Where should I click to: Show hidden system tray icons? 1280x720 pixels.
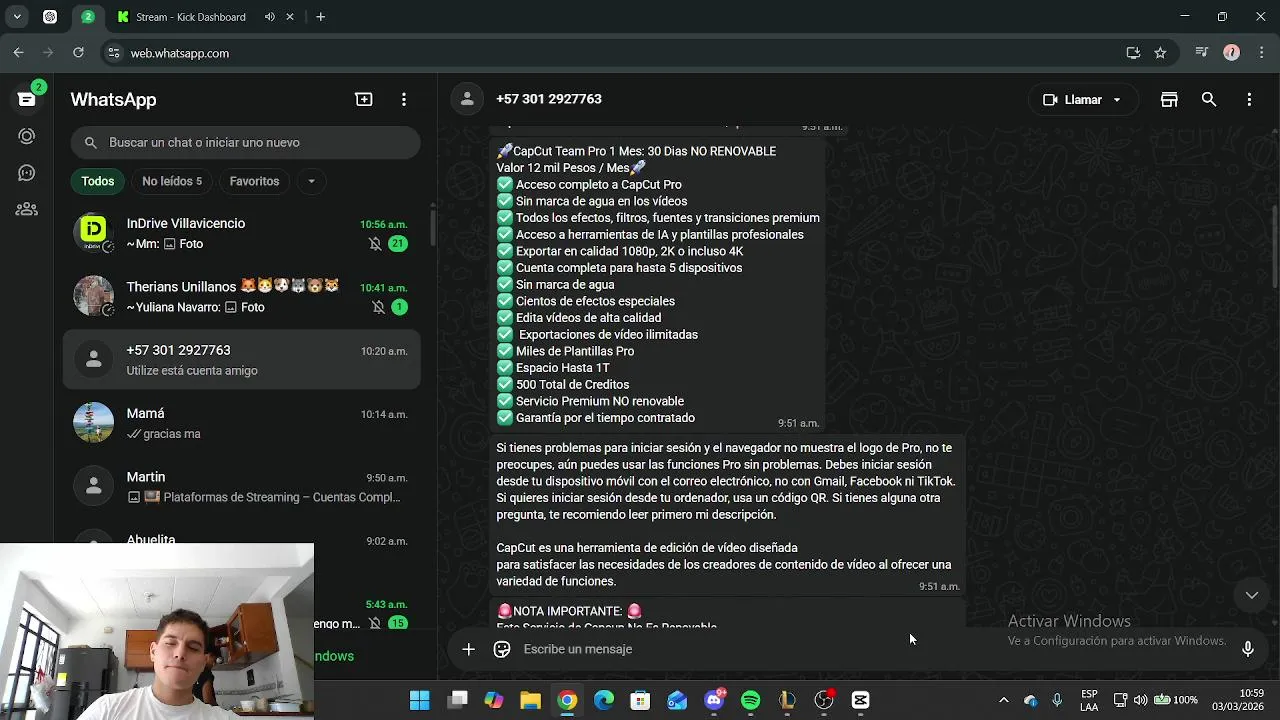pyautogui.click(x=1004, y=700)
